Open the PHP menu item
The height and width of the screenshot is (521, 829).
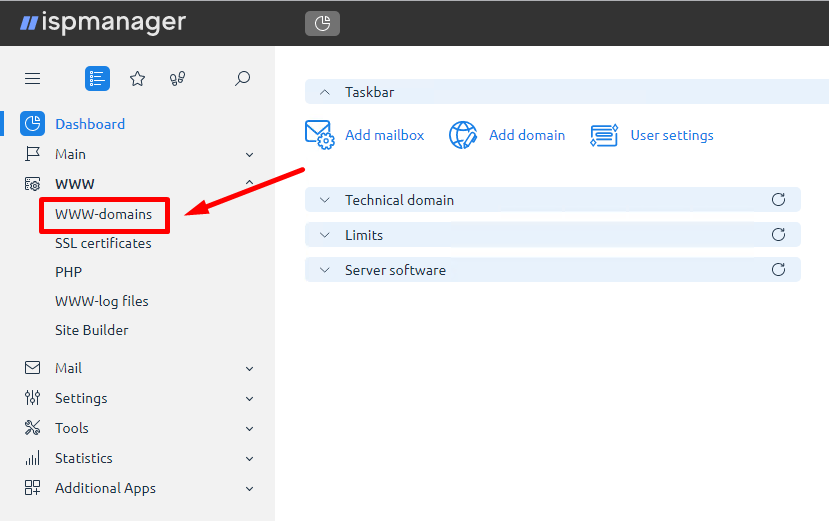tap(68, 272)
